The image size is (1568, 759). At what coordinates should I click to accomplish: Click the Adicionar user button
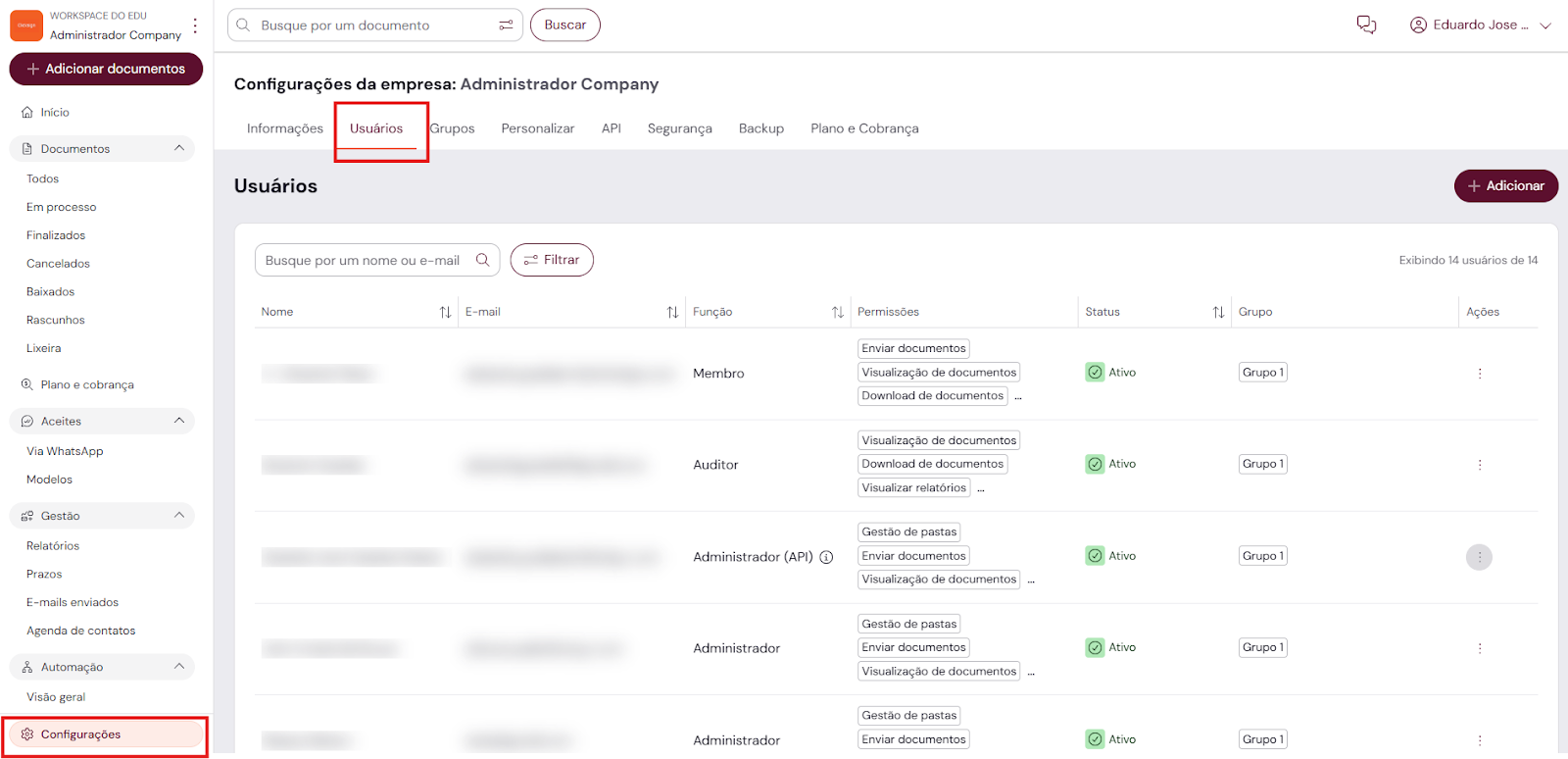(1505, 185)
